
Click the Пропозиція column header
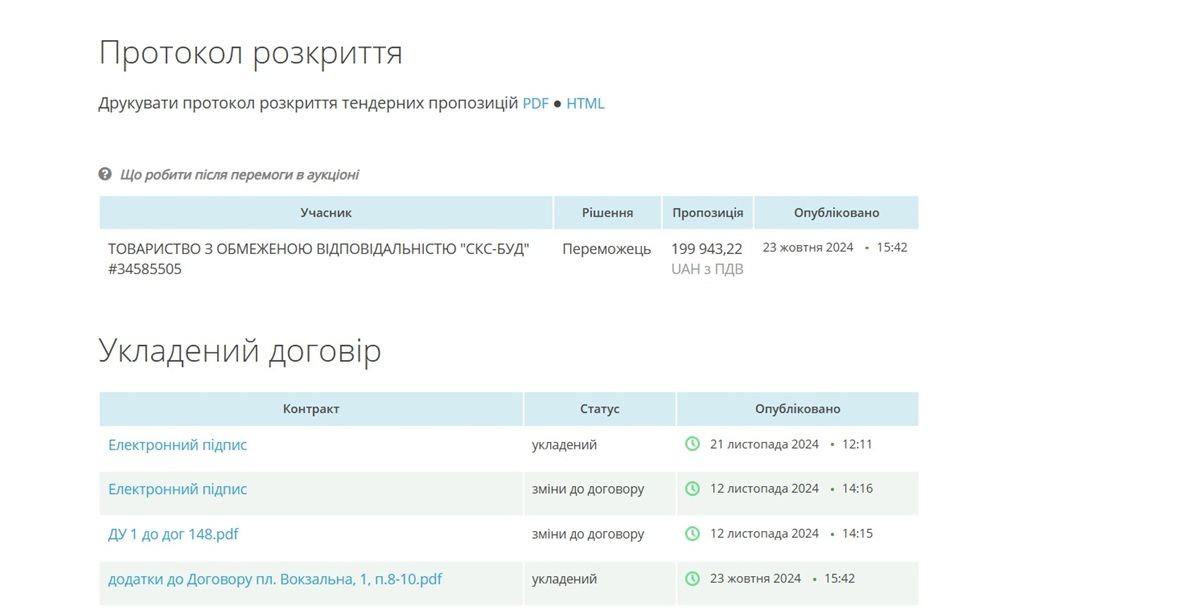coord(707,212)
